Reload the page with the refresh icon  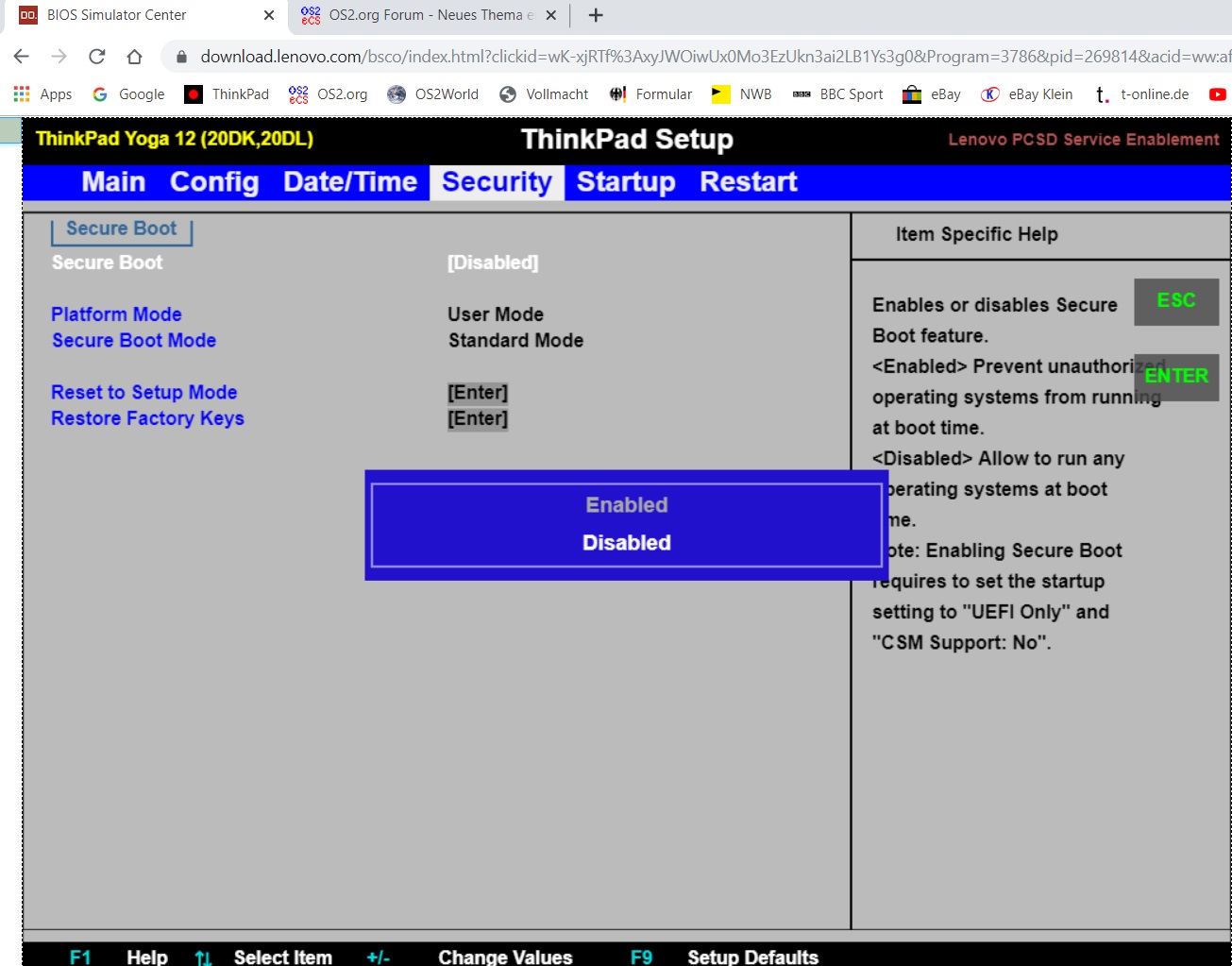[96, 57]
